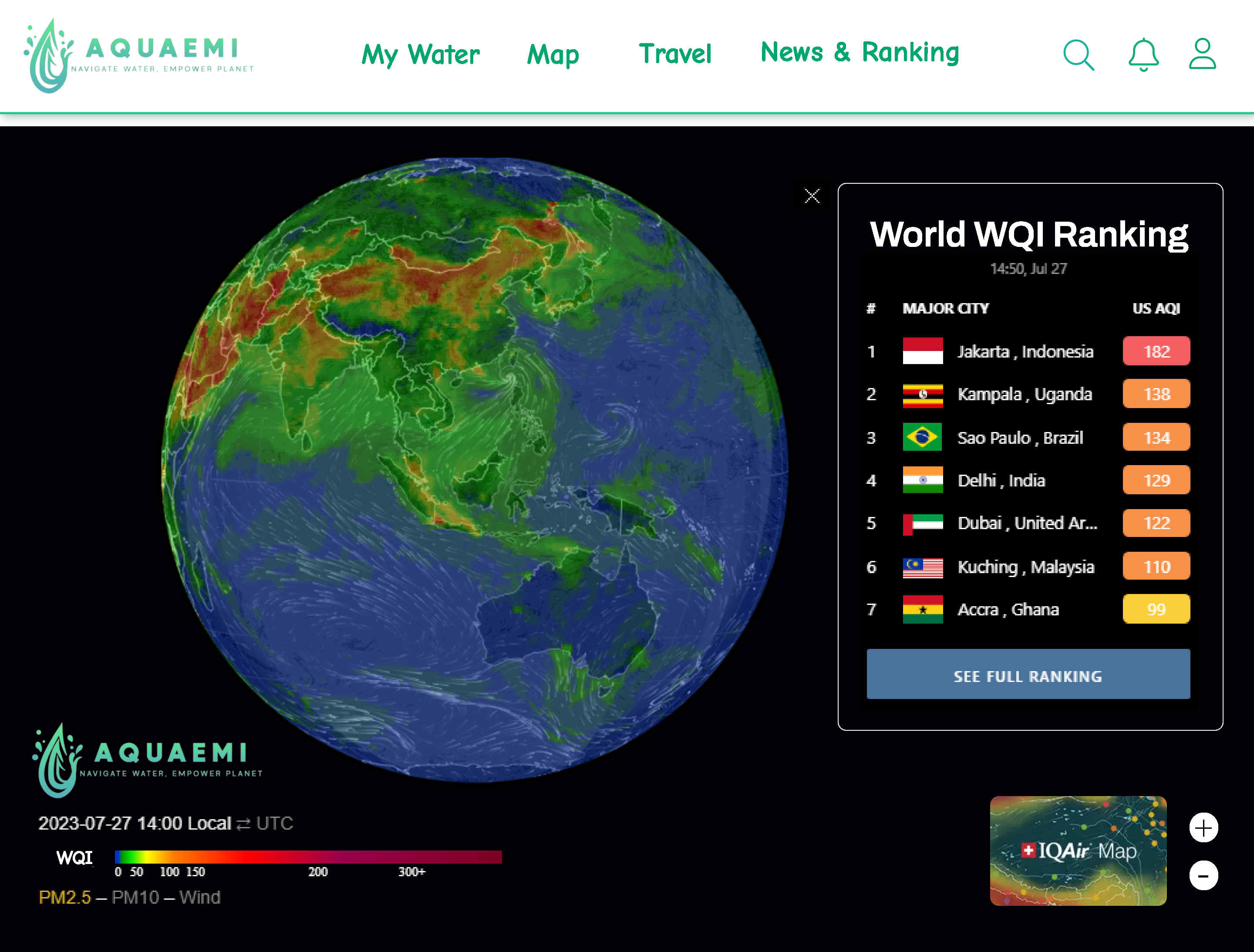Screen dimensions: 1254x952
Task: Open the user profile icon
Action: click(1202, 54)
